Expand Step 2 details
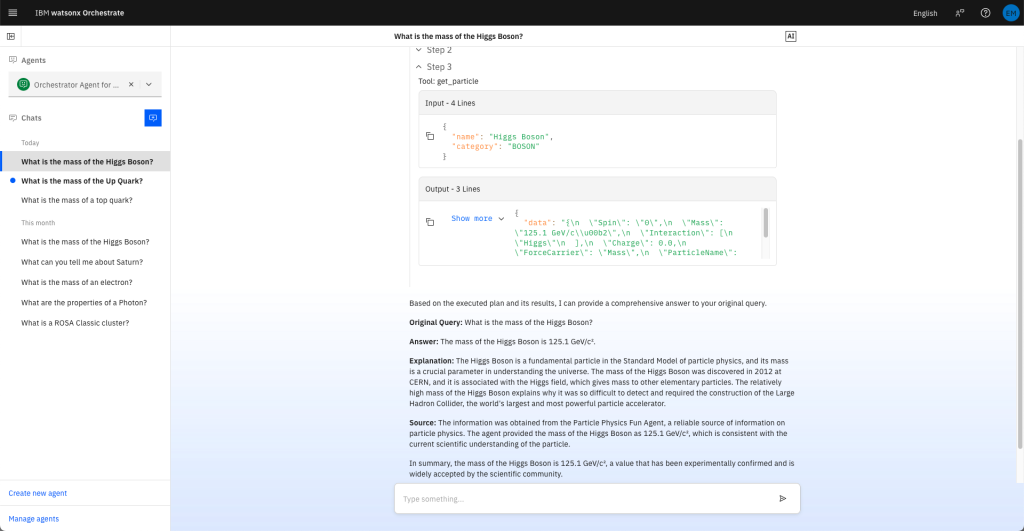 tap(434, 50)
